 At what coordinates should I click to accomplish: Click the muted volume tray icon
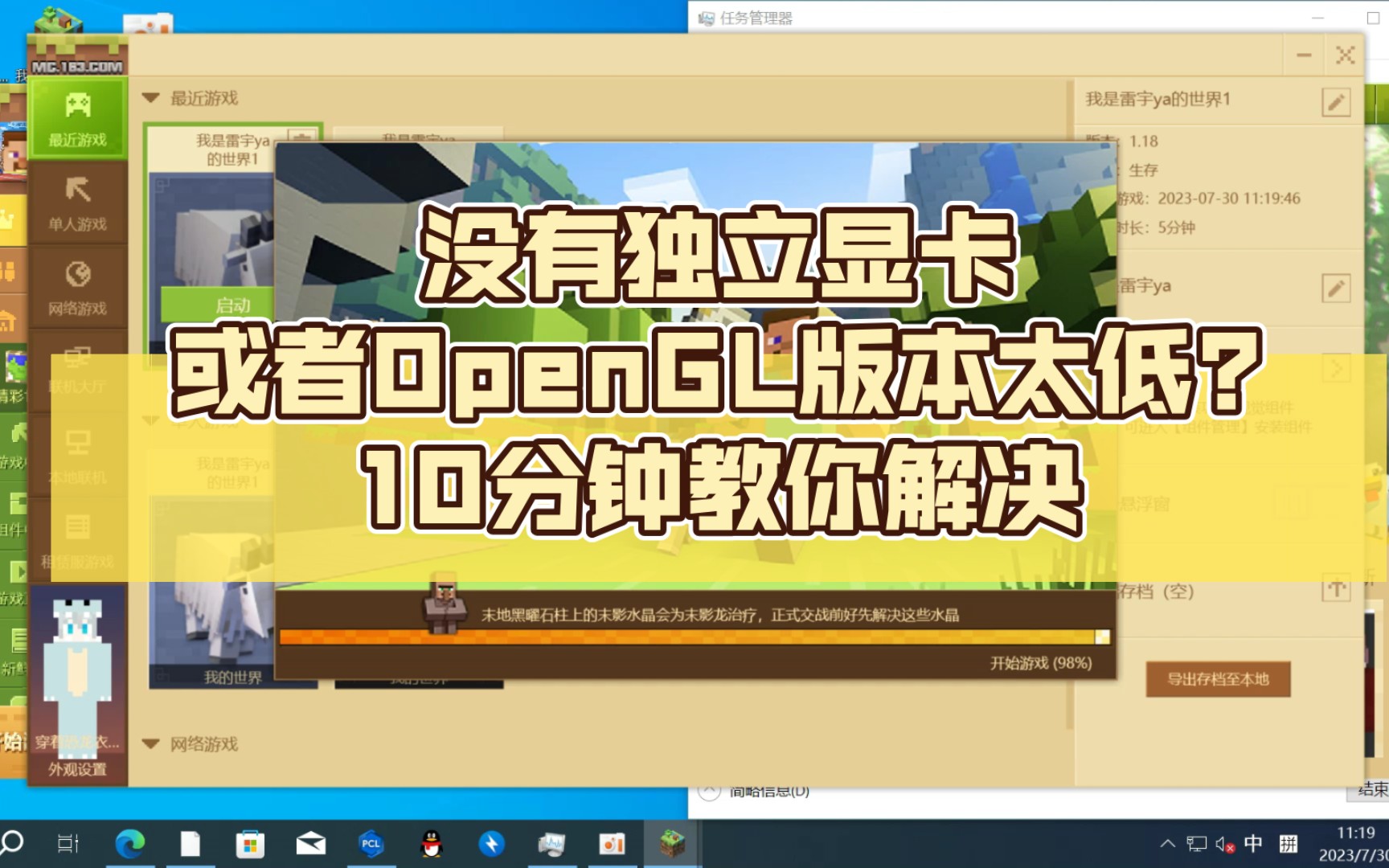[x=1225, y=844]
